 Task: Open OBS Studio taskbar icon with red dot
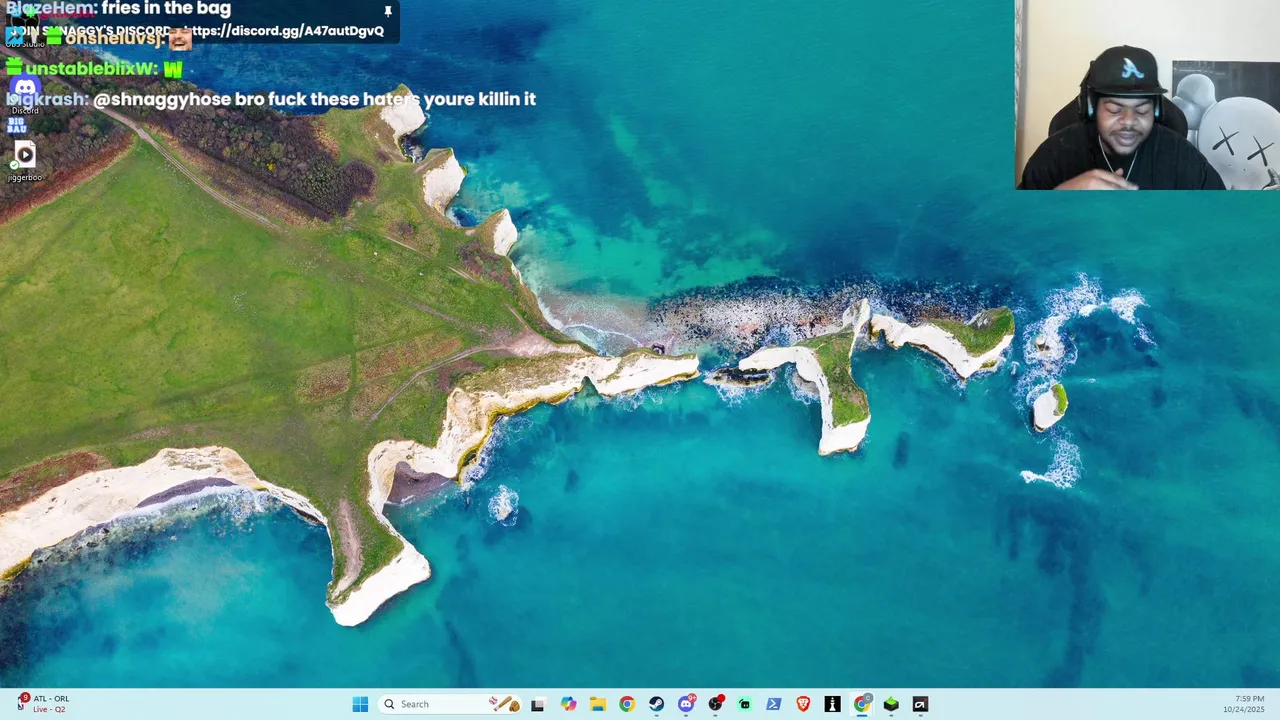(x=715, y=704)
